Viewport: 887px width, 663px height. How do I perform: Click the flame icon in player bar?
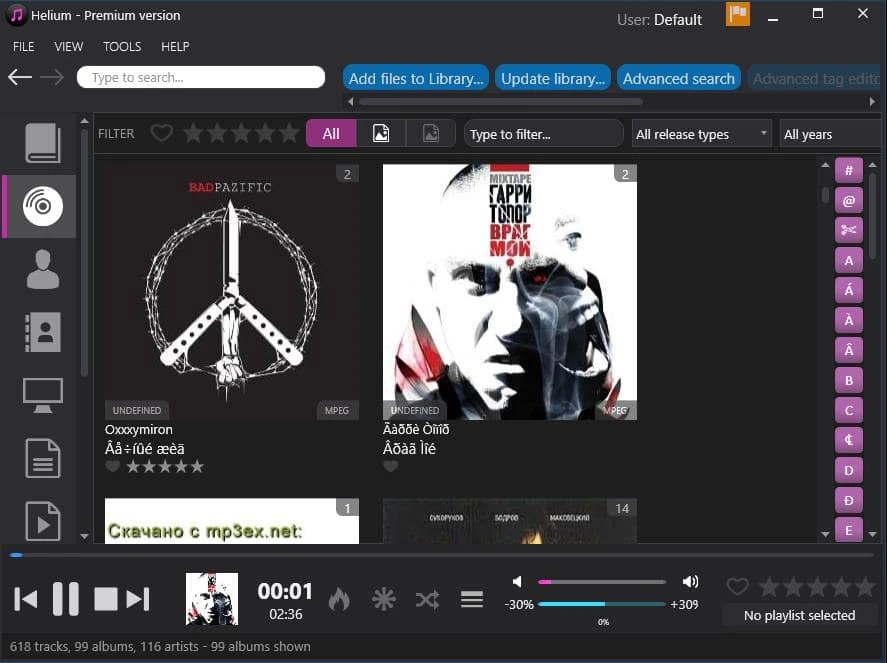tap(339, 599)
